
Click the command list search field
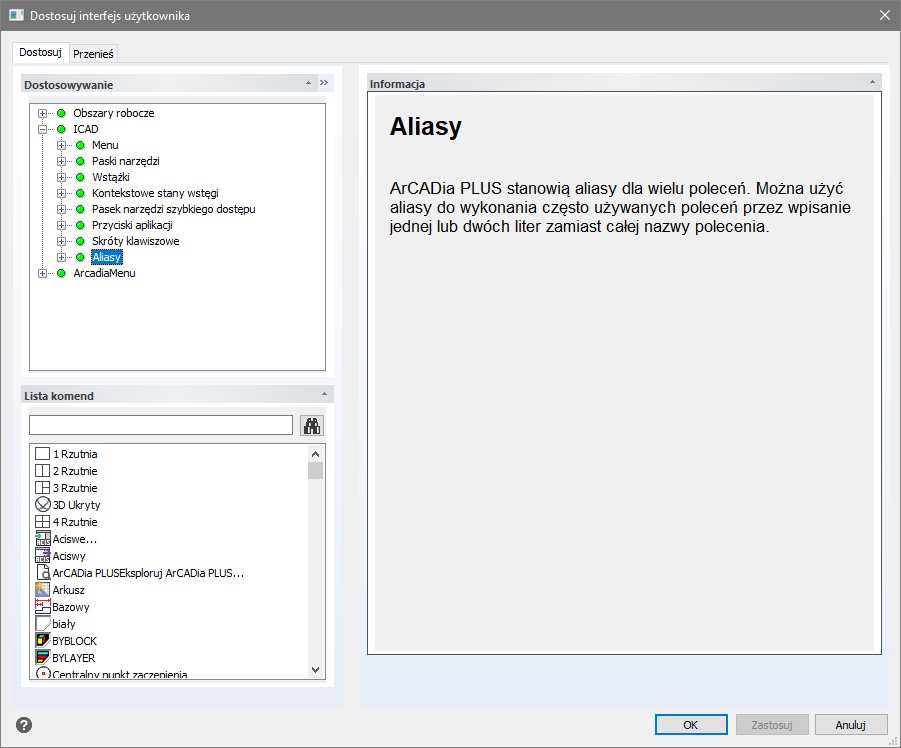coord(160,425)
